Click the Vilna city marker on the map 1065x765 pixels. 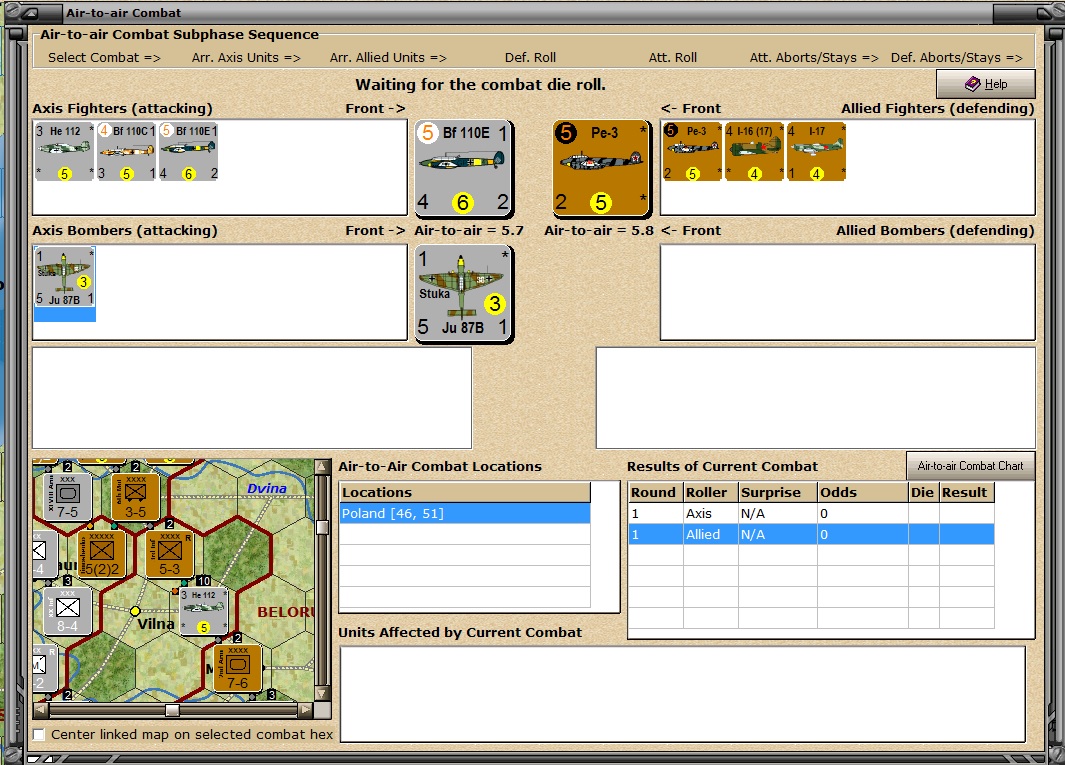click(x=135, y=611)
